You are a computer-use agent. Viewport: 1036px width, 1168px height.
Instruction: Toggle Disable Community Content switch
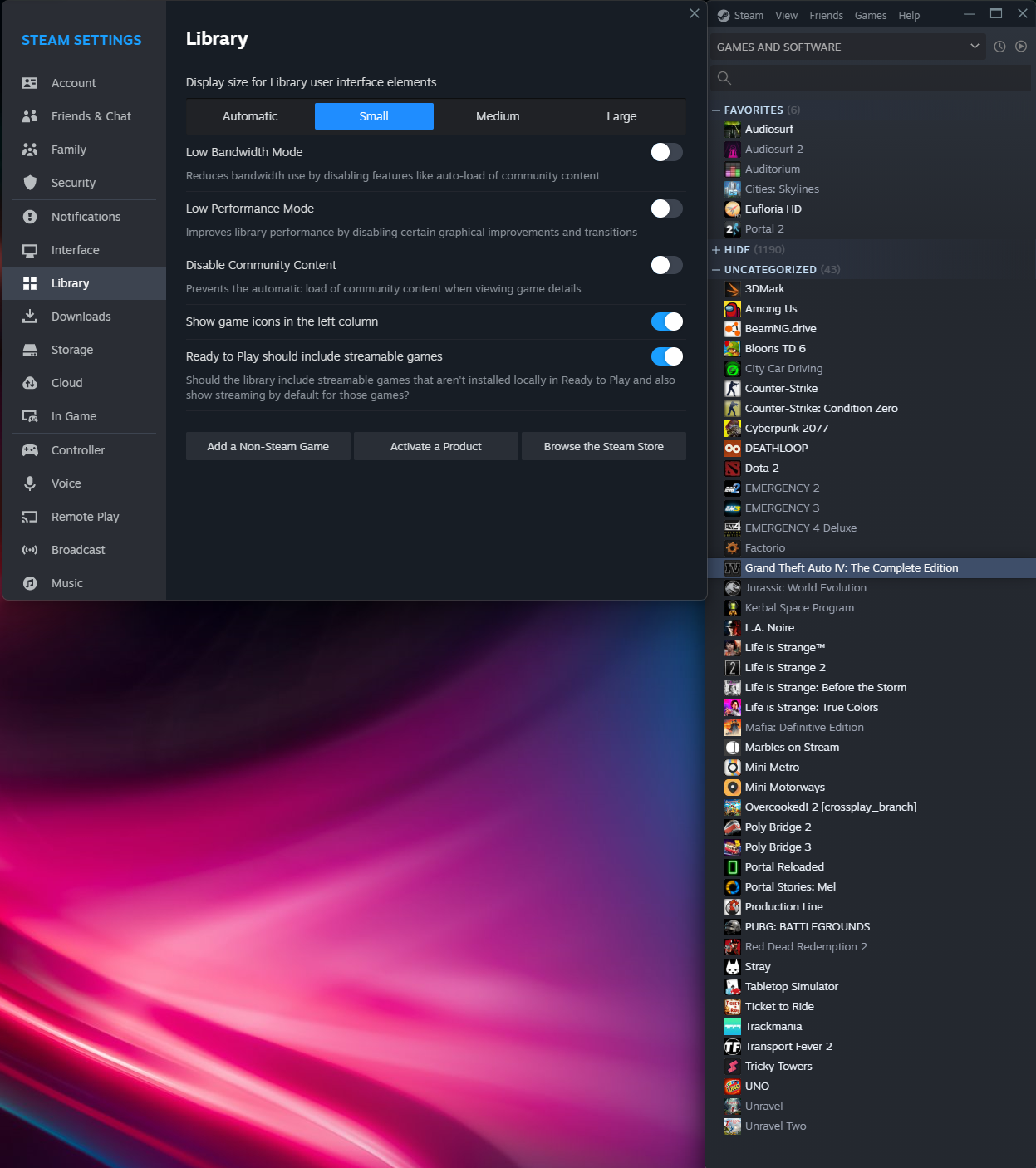click(666, 265)
